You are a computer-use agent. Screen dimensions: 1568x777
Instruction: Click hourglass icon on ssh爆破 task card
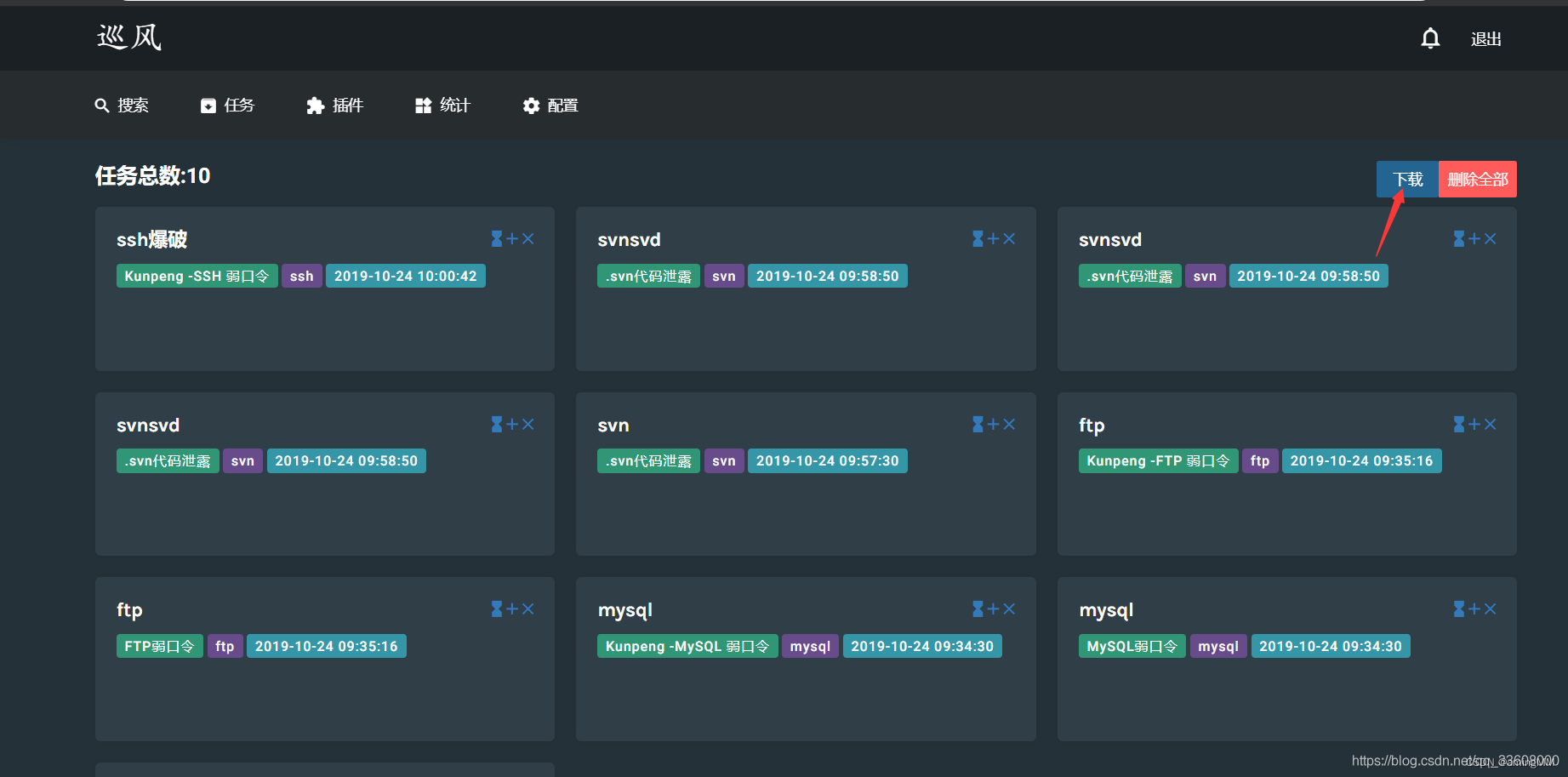point(497,239)
